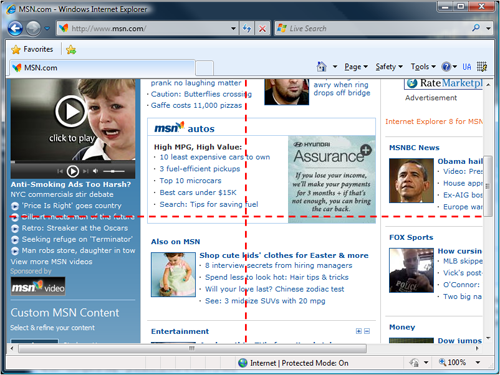The image size is (500, 375).
Task: Click the FOX Sports police photo thumbnail
Action: (411, 270)
